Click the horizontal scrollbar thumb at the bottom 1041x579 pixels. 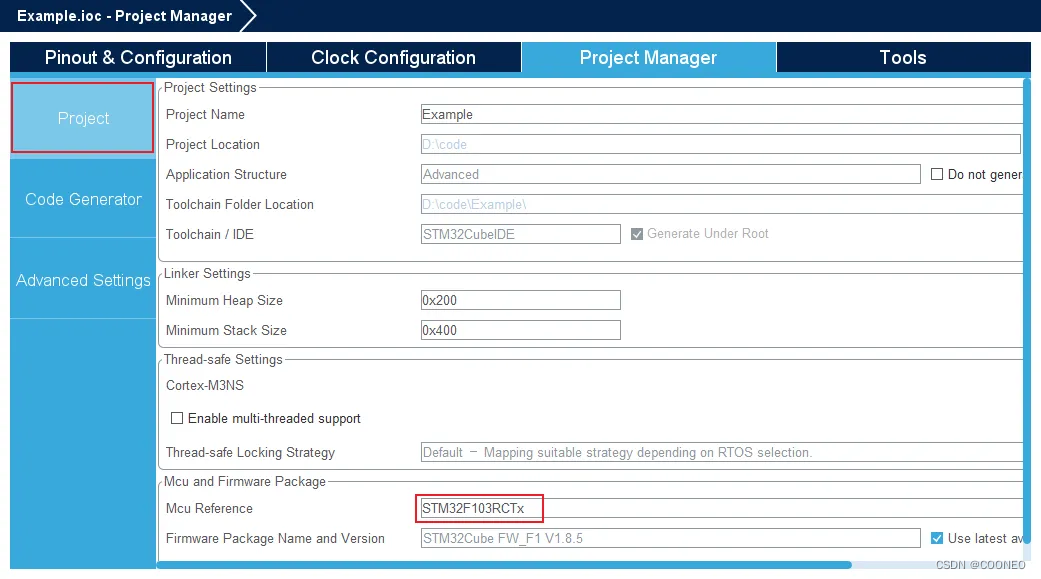(505, 565)
